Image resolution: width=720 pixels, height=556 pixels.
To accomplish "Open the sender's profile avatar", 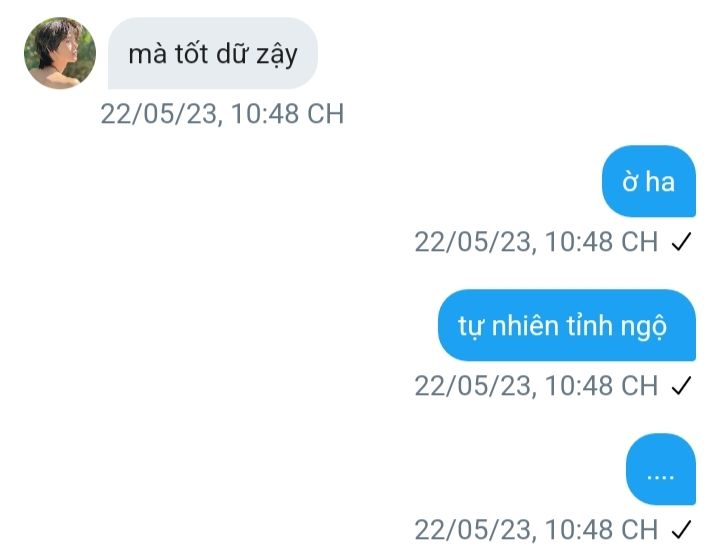I will (x=60, y=53).
